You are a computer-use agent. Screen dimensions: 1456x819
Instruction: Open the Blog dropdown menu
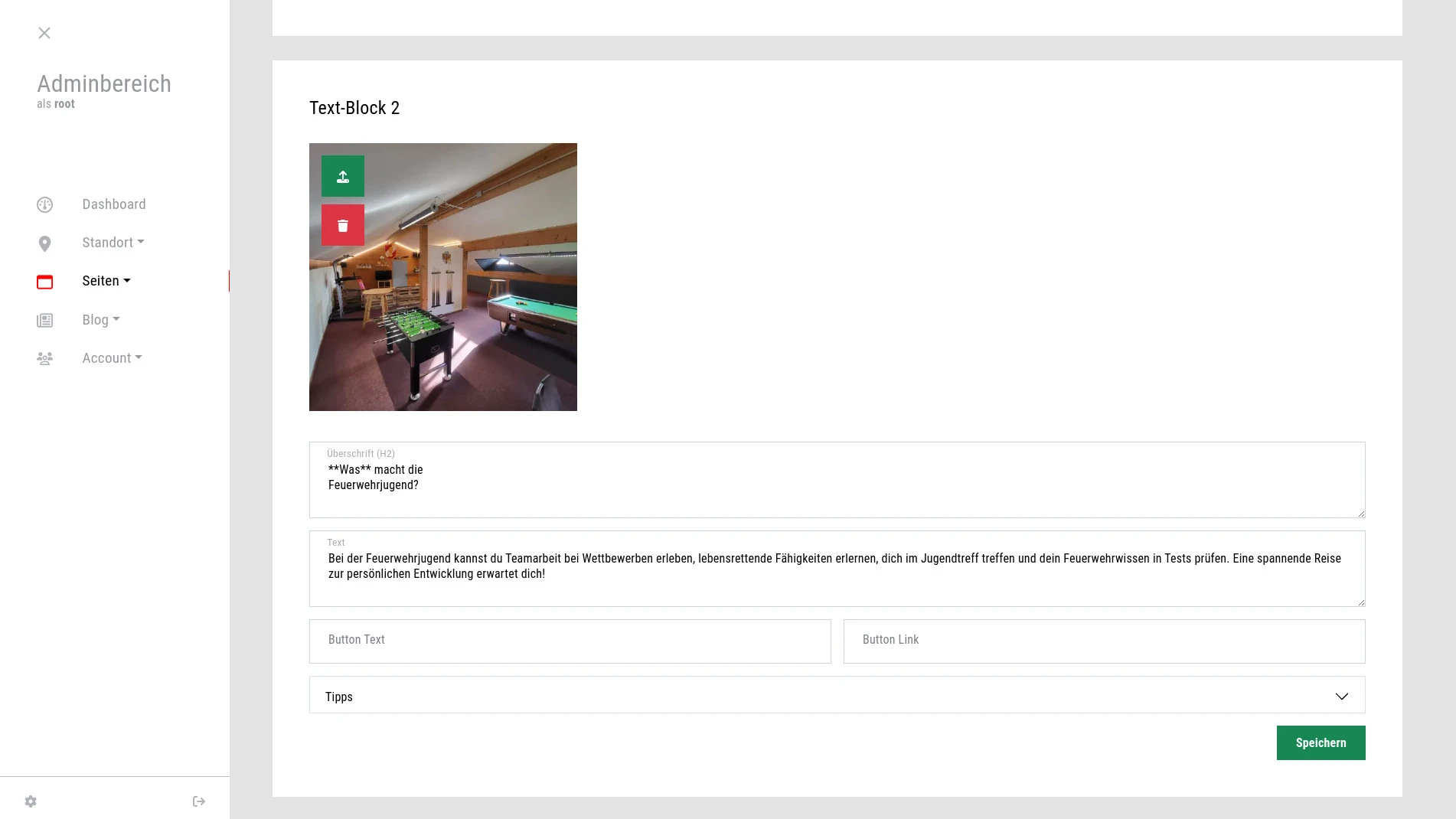(101, 320)
